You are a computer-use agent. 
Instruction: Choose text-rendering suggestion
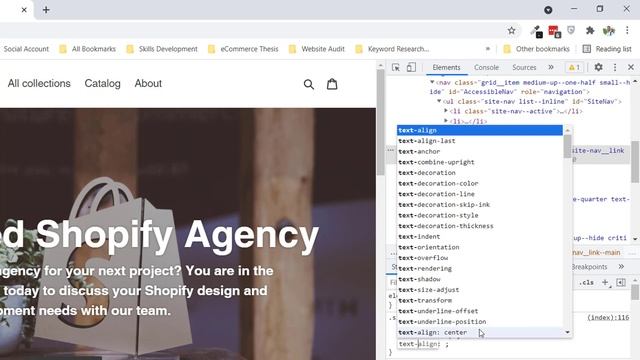480,268
